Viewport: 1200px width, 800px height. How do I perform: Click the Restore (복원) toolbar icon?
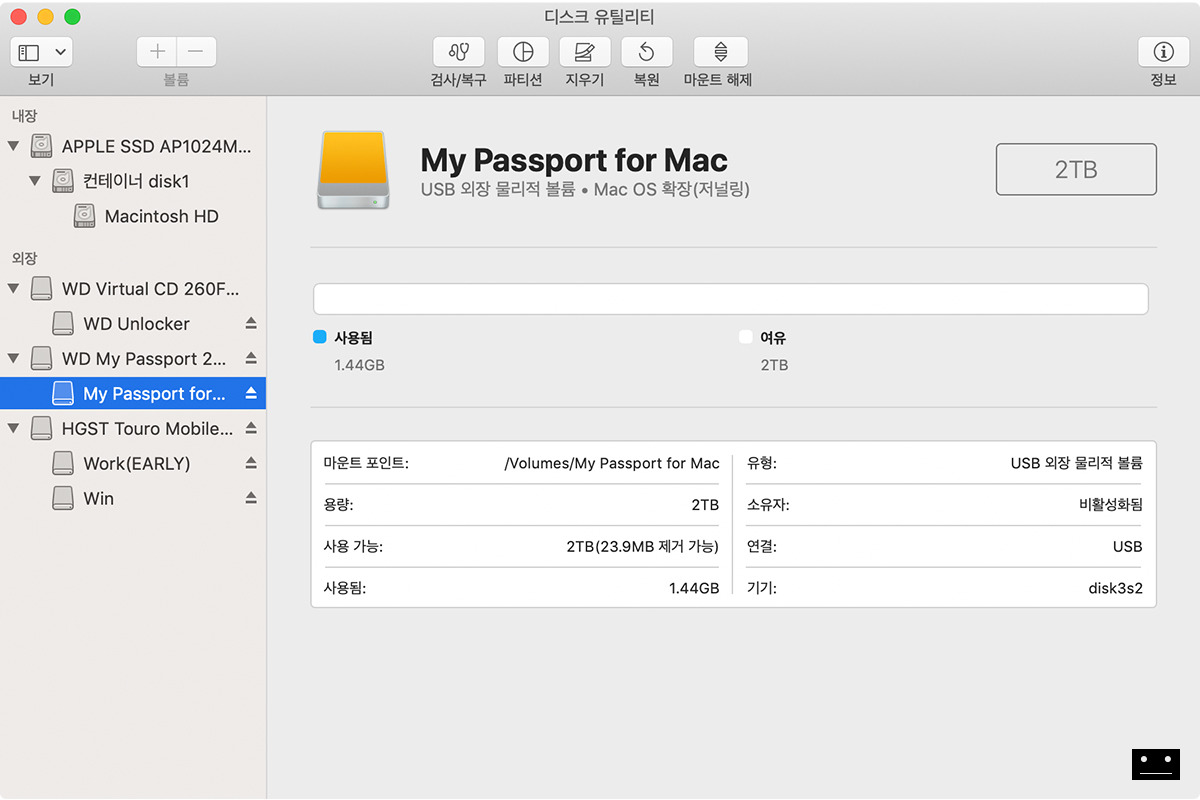tap(647, 52)
